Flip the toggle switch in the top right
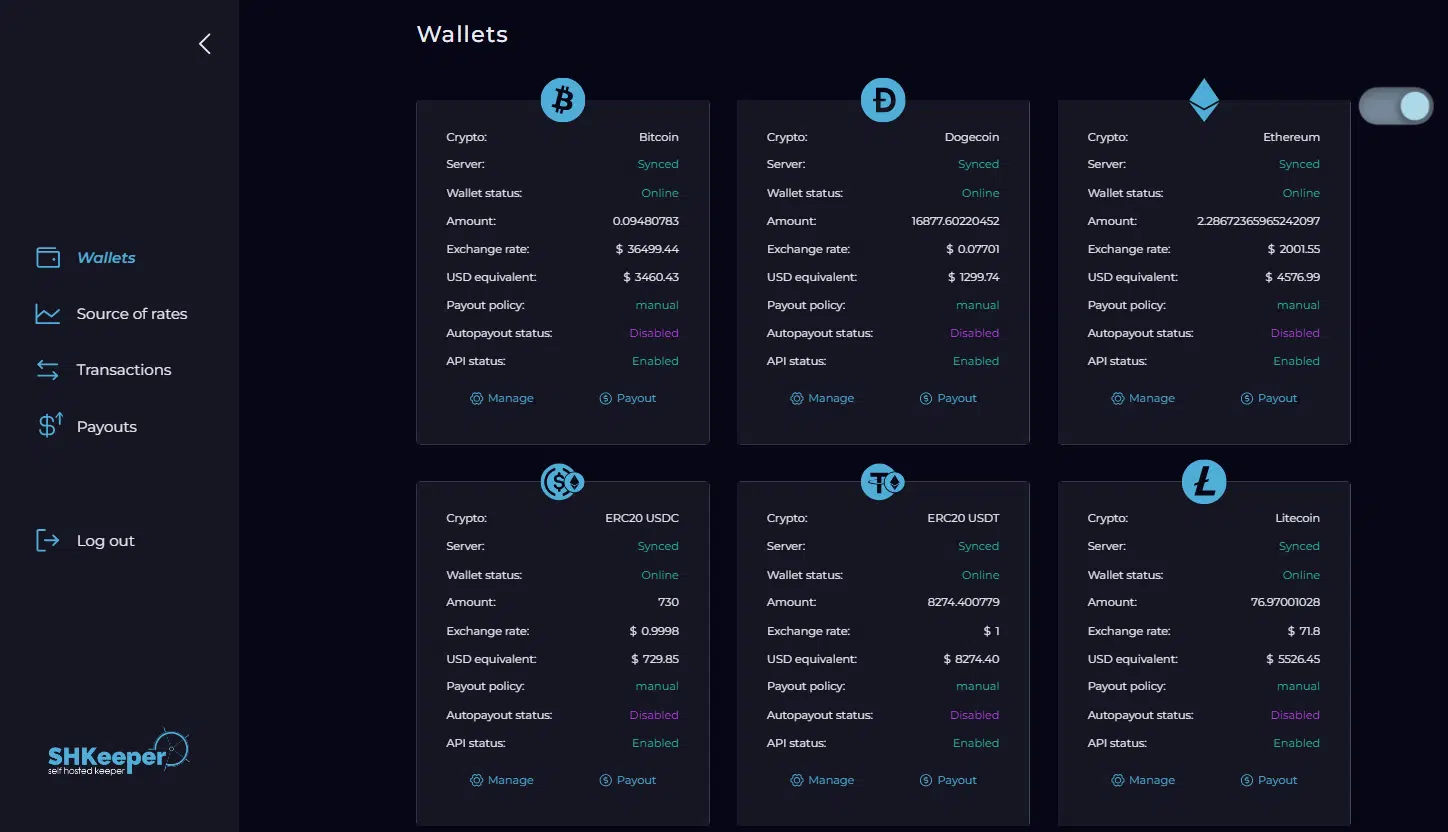Image resolution: width=1448 pixels, height=832 pixels. [x=1396, y=105]
